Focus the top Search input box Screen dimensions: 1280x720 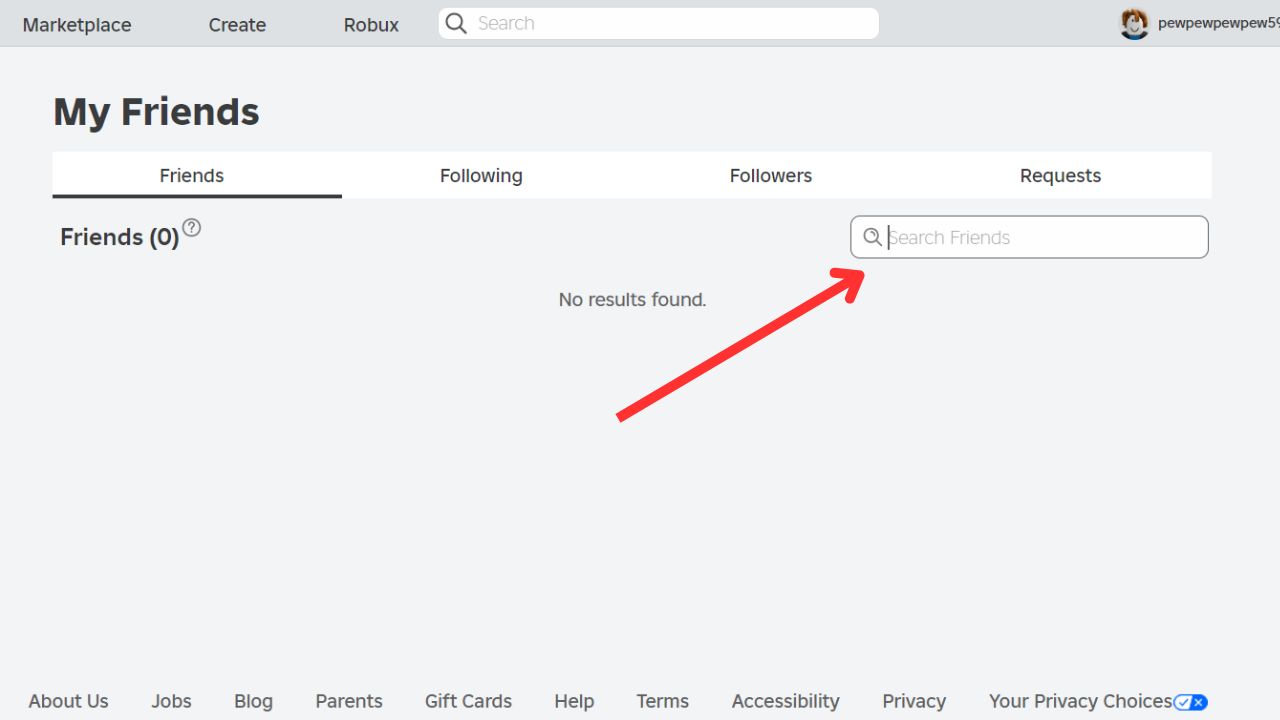click(x=670, y=24)
